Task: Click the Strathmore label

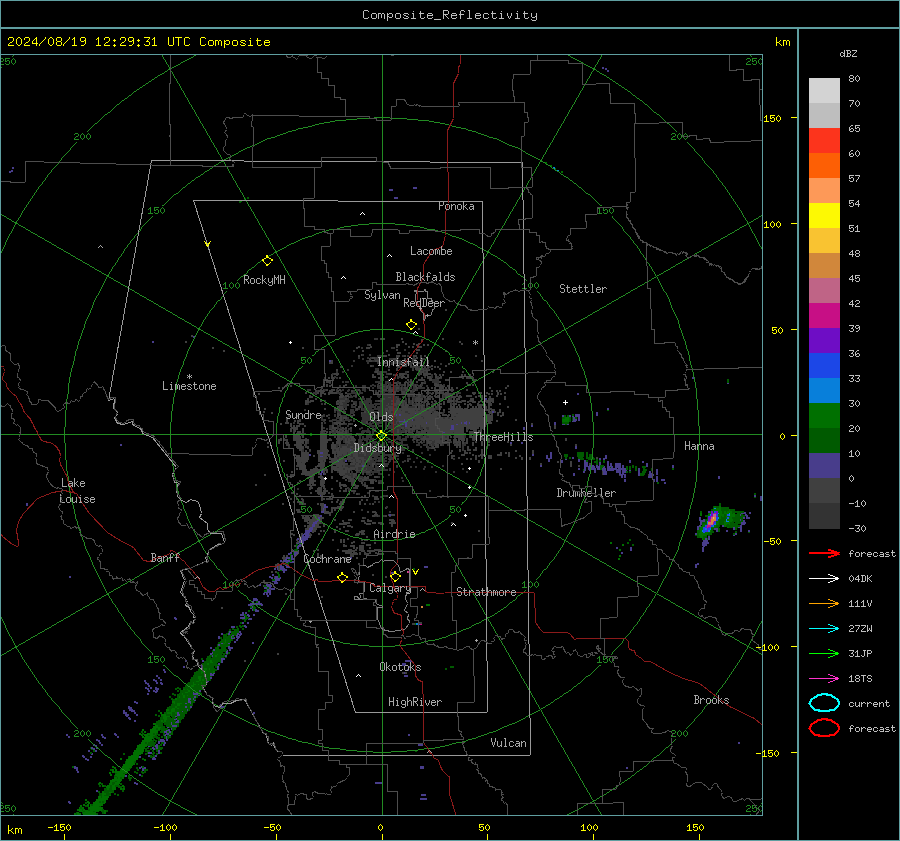Action: click(486, 592)
